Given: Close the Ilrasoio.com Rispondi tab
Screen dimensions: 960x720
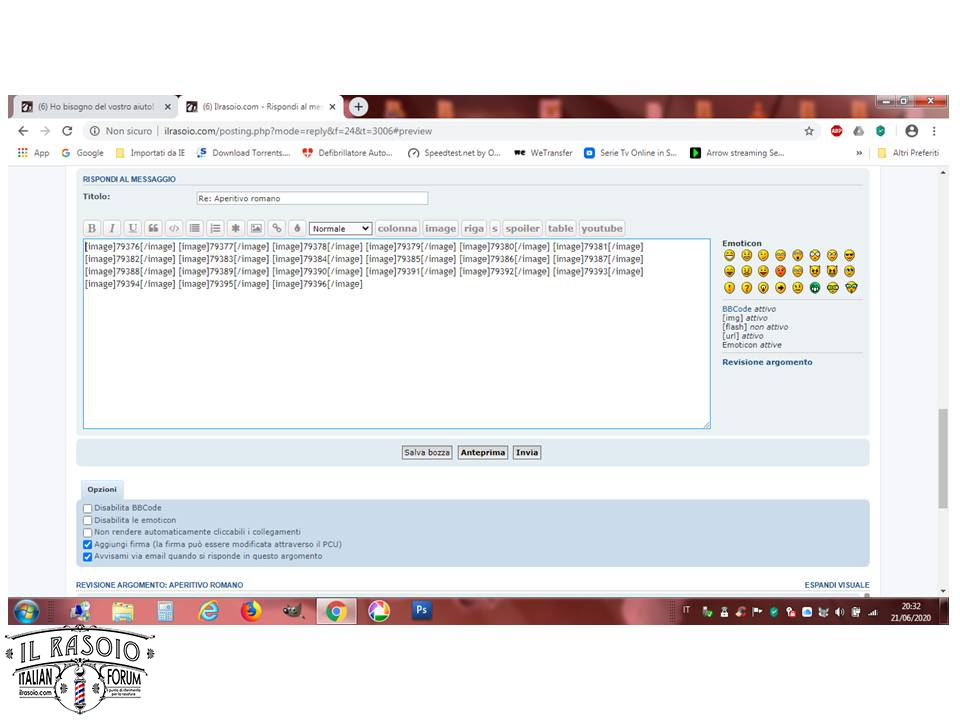Looking at the screenshot, I should click(332, 107).
